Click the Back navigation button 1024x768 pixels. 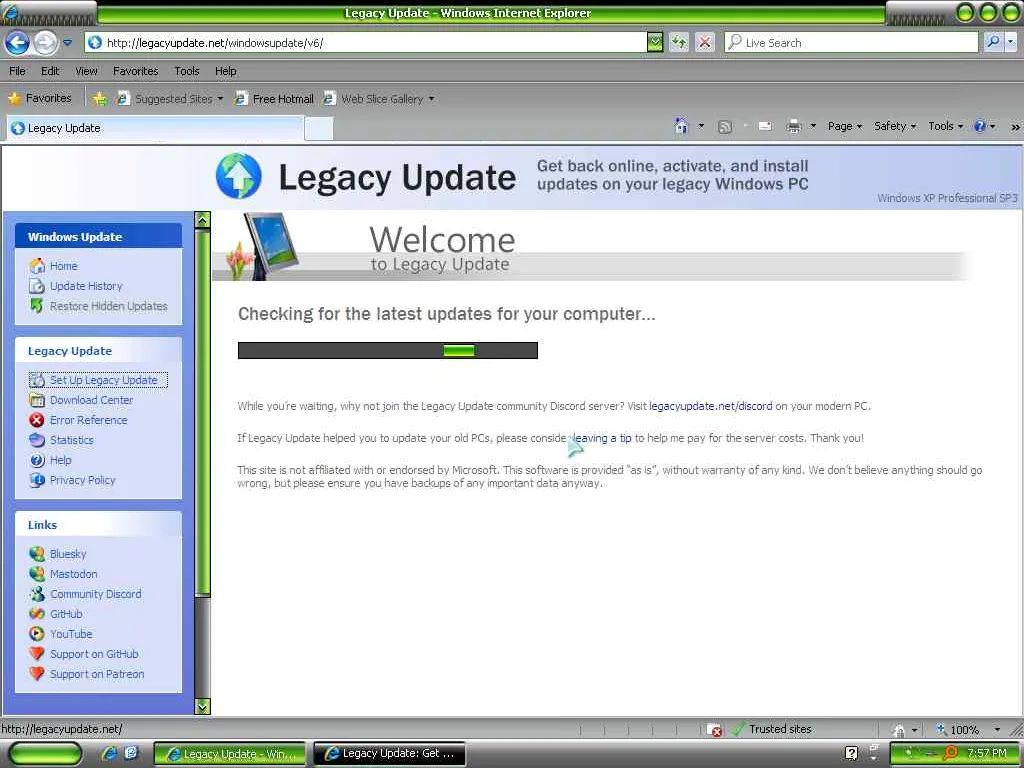pos(18,43)
